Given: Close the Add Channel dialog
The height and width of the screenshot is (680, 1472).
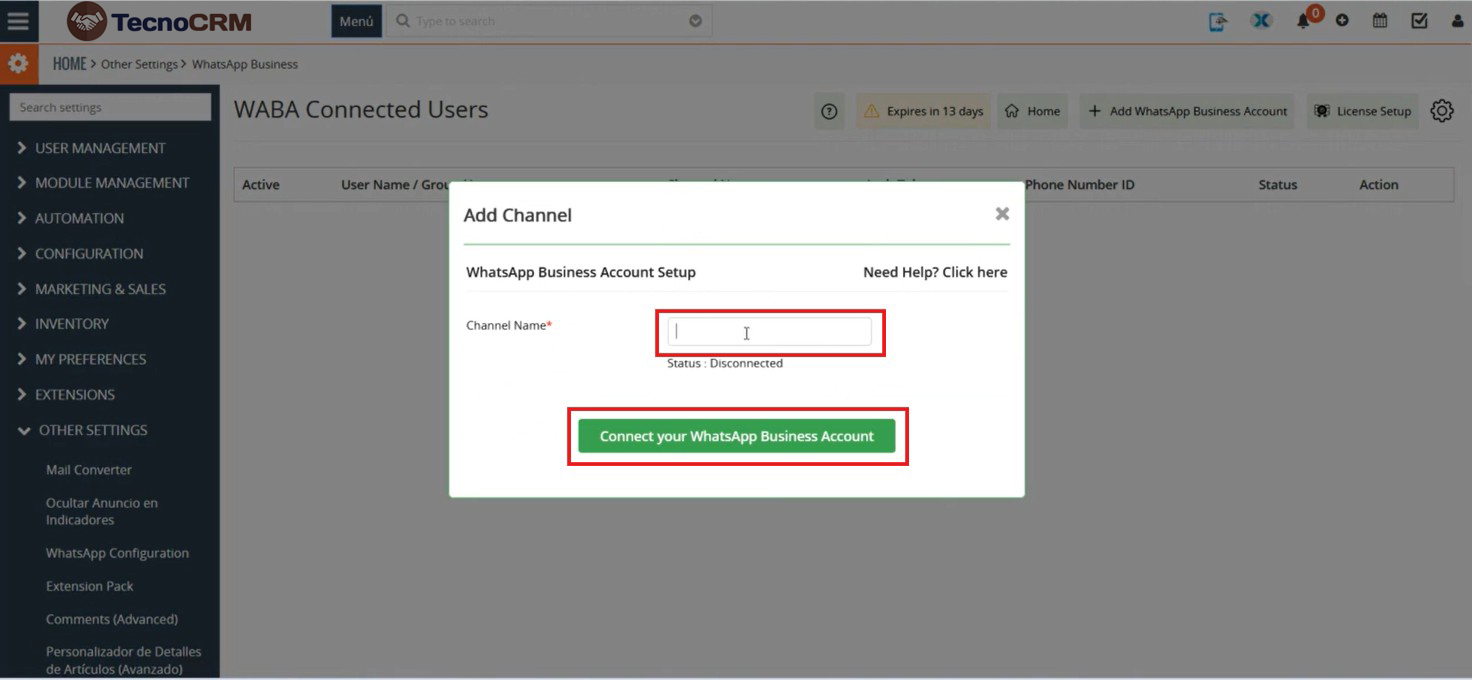Looking at the screenshot, I should pyautogui.click(x=1002, y=214).
